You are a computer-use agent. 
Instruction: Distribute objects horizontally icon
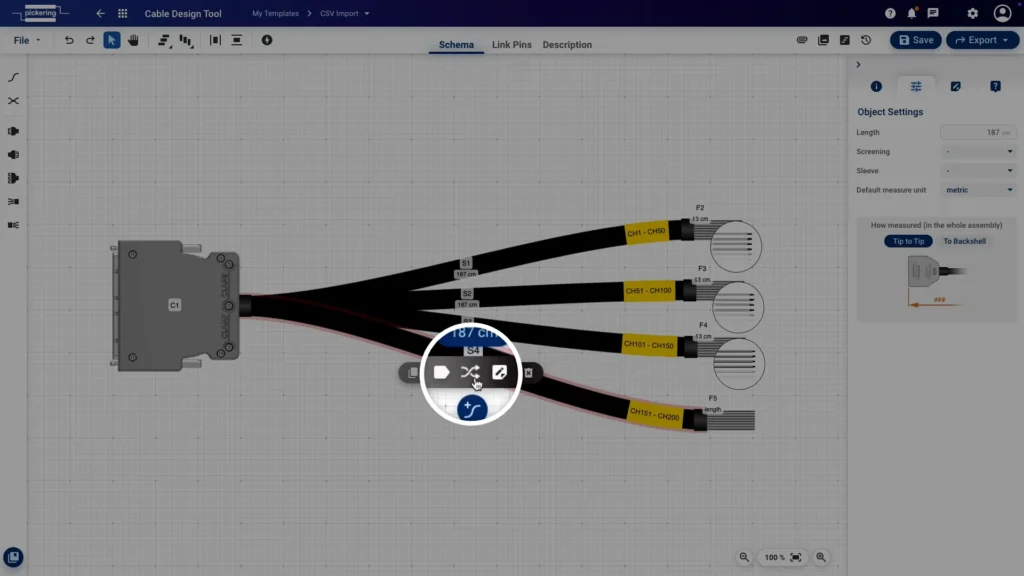[215, 40]
